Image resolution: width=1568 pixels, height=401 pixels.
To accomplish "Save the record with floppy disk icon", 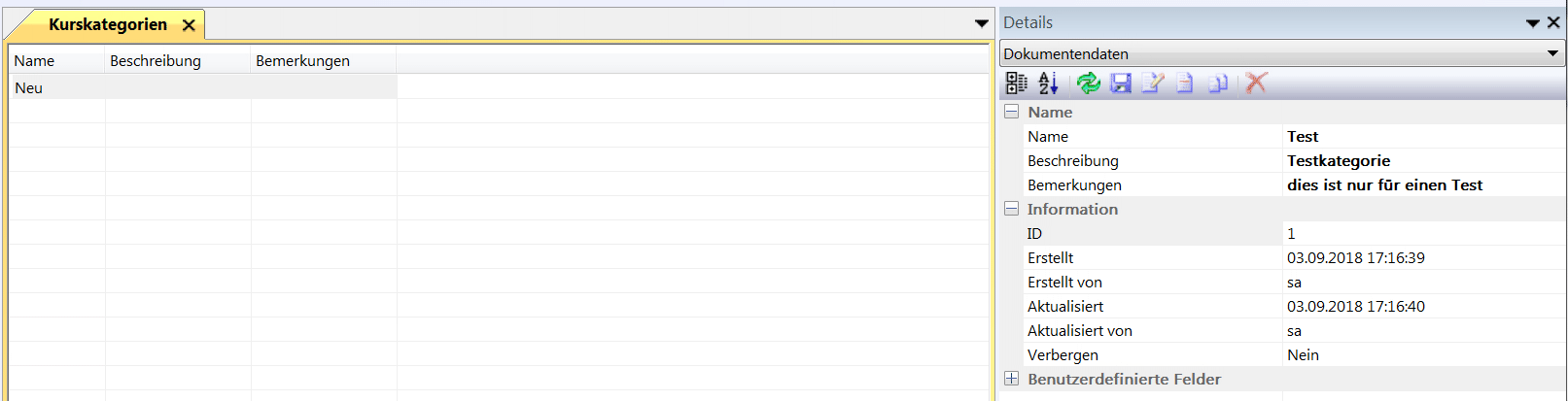I will pos(1121,84).
